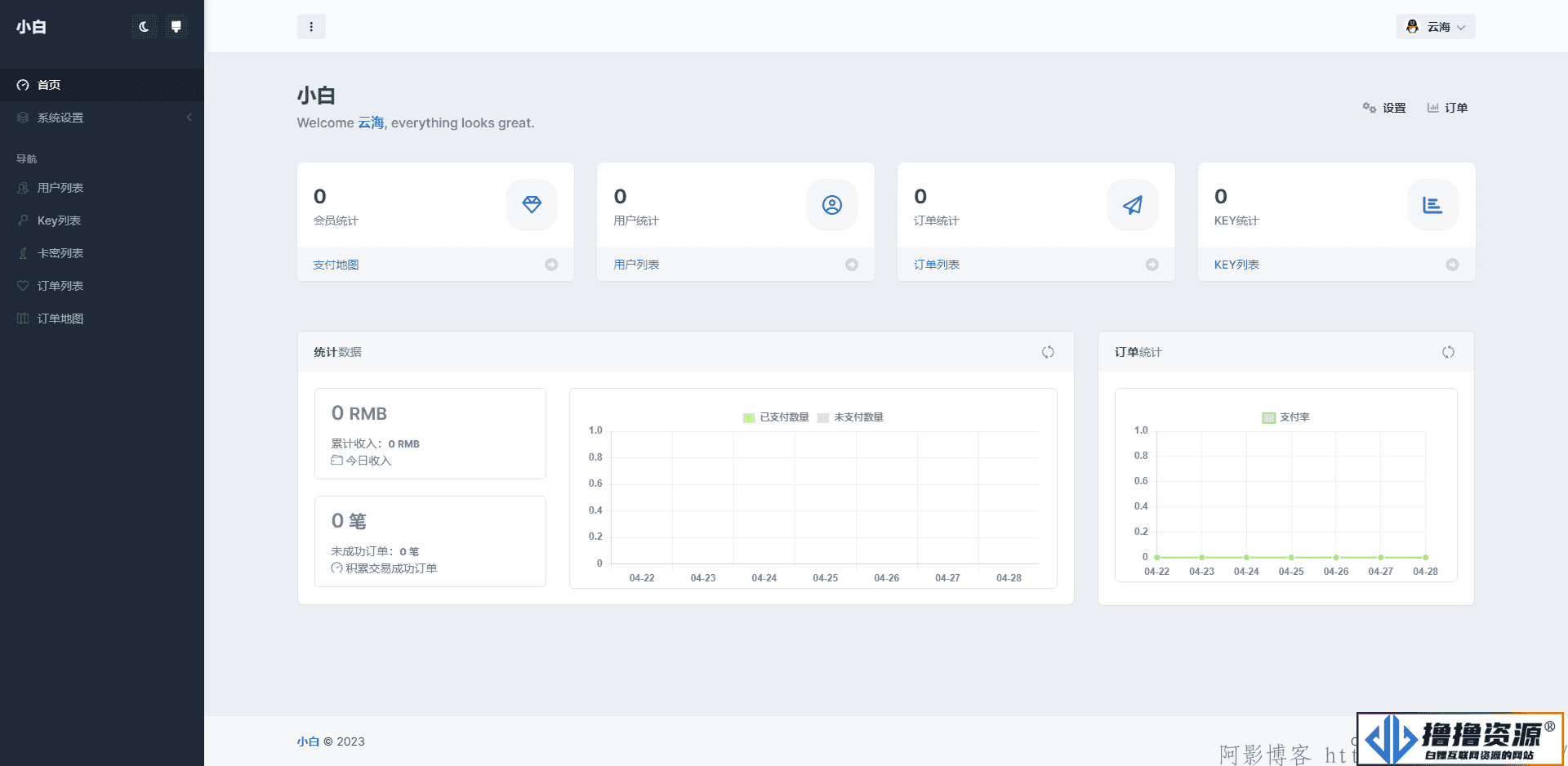Open 用户列表 in sidebar
This screenshot has width=1568, height=766.
point(102,188)
